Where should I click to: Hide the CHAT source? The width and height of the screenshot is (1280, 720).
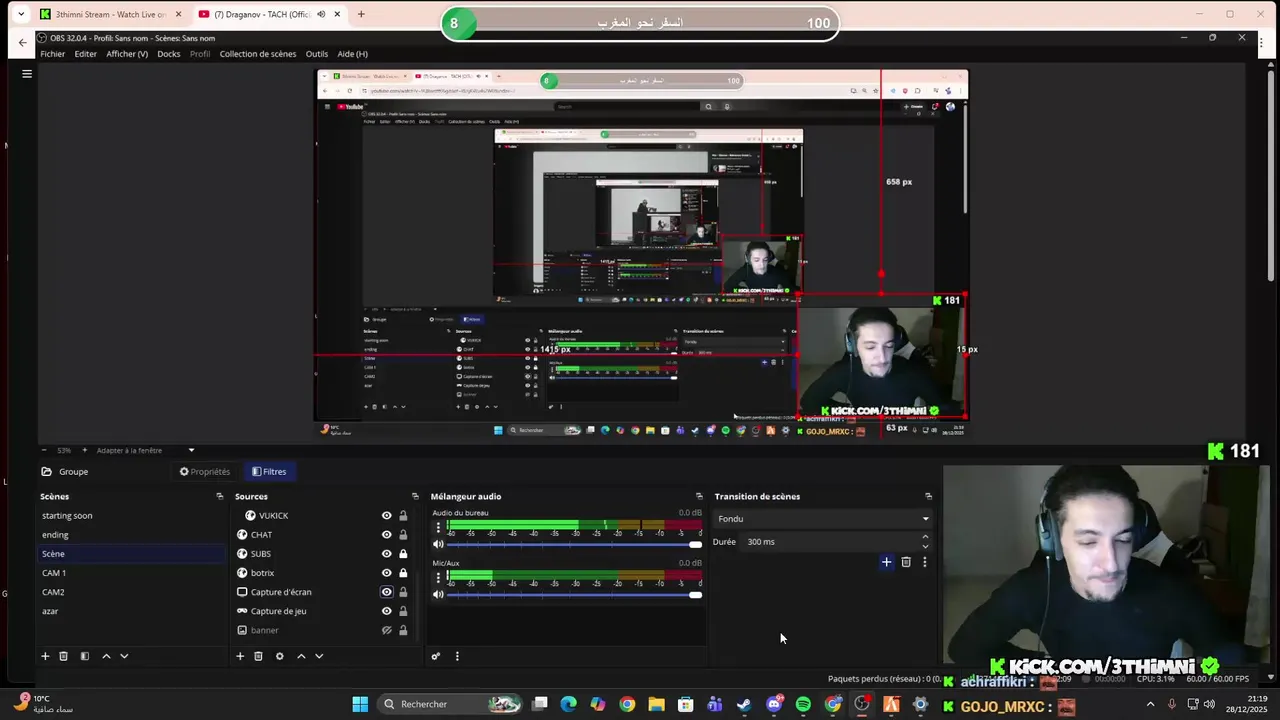click(386, 535)
